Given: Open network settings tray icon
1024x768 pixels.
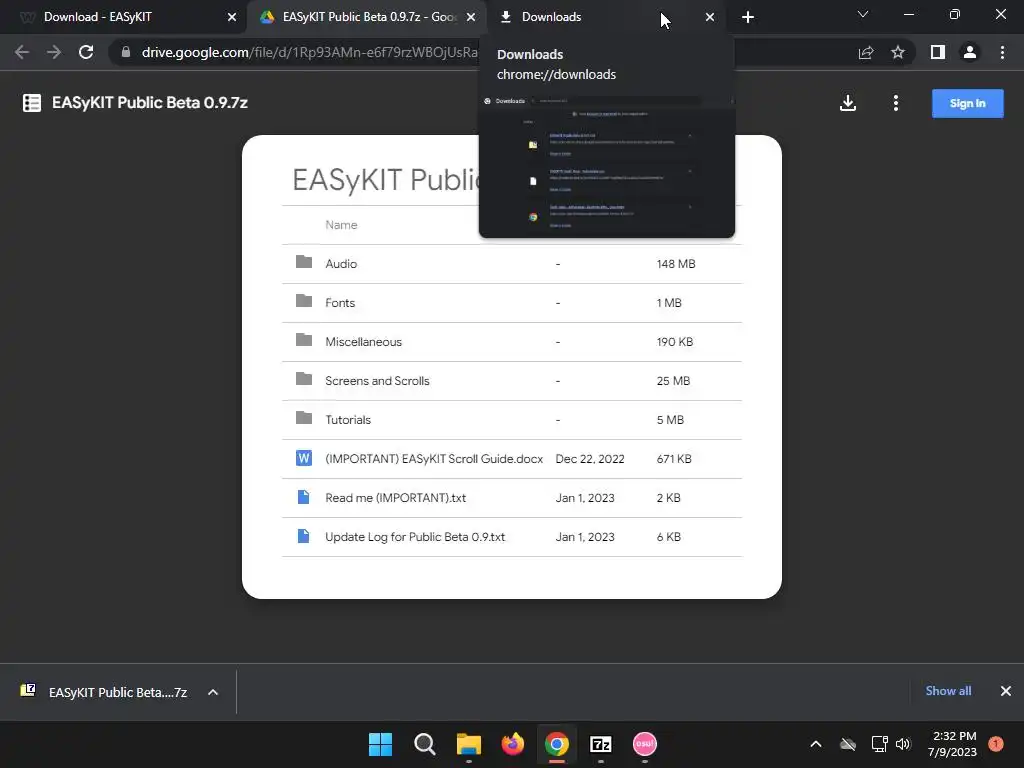Looking at the screenshot, I should pos(880,744).
